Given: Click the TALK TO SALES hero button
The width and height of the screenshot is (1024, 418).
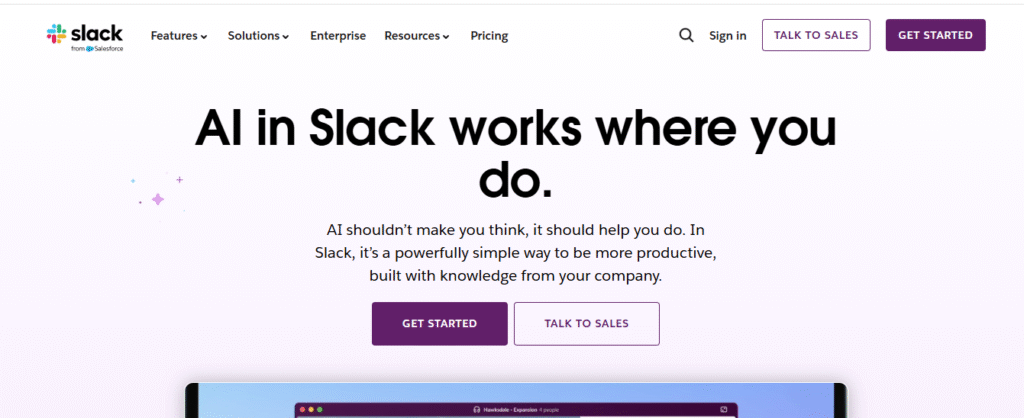Looking at the screenshot, I should click(586, 323).
